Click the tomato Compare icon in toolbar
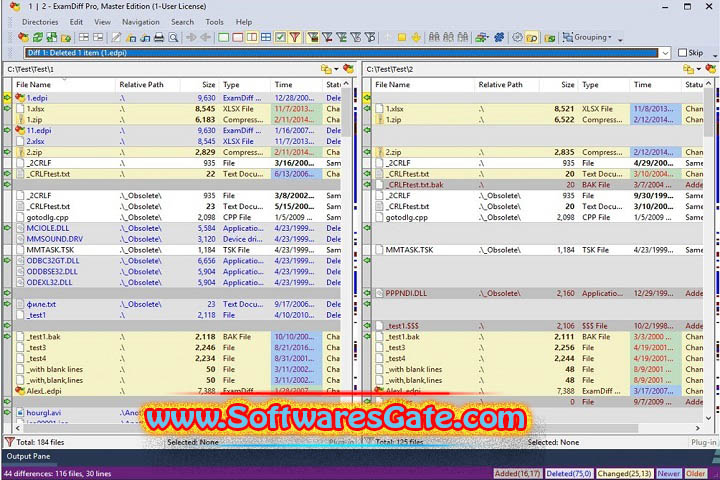The image size is (720, 480). pyautogui.click(x=23, y=37)
